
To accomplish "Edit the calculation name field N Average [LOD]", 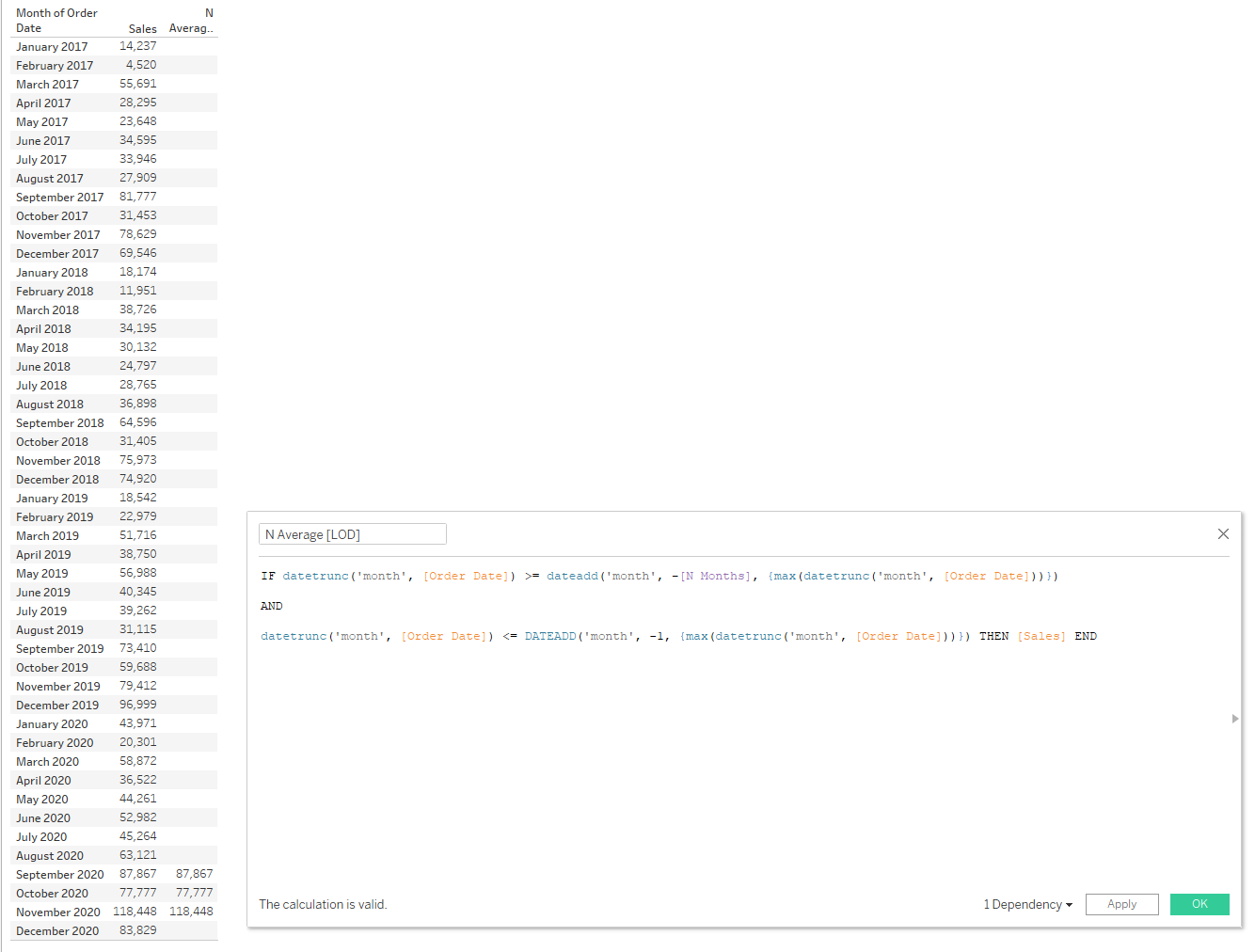I will pyautogui.click(x=353, y=534).
